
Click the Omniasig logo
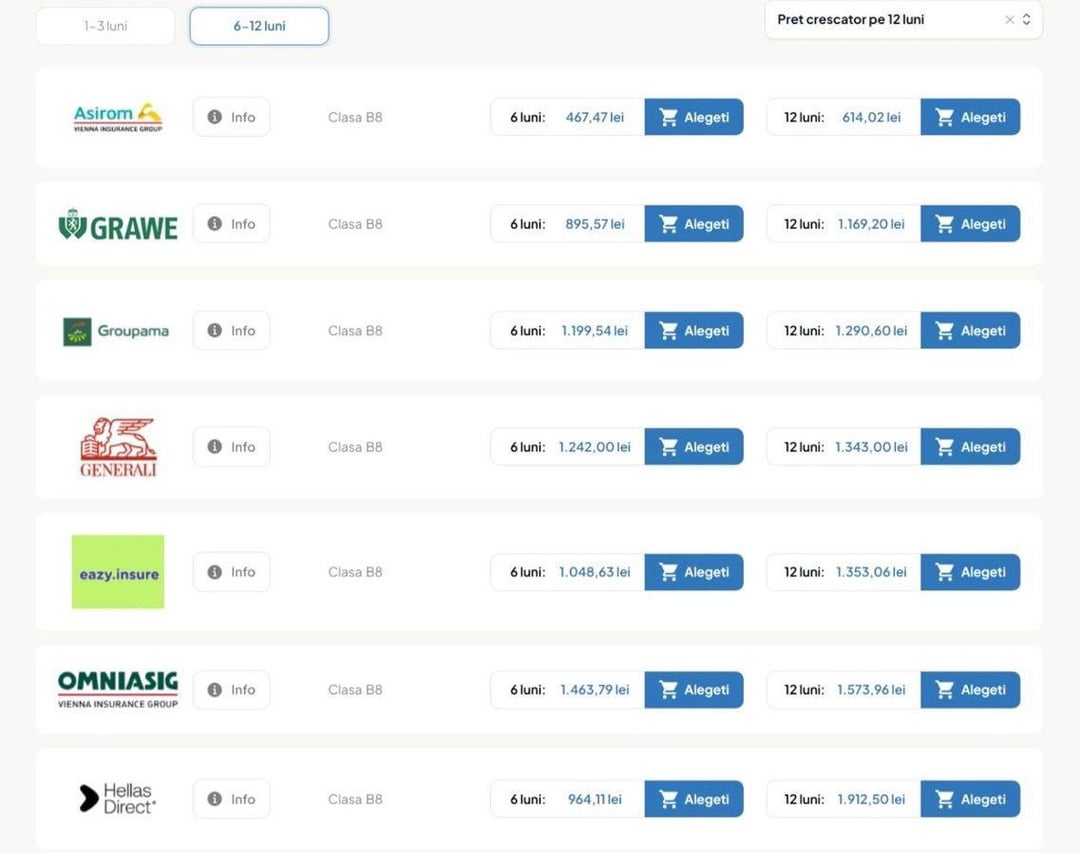[x=118, y=690]
